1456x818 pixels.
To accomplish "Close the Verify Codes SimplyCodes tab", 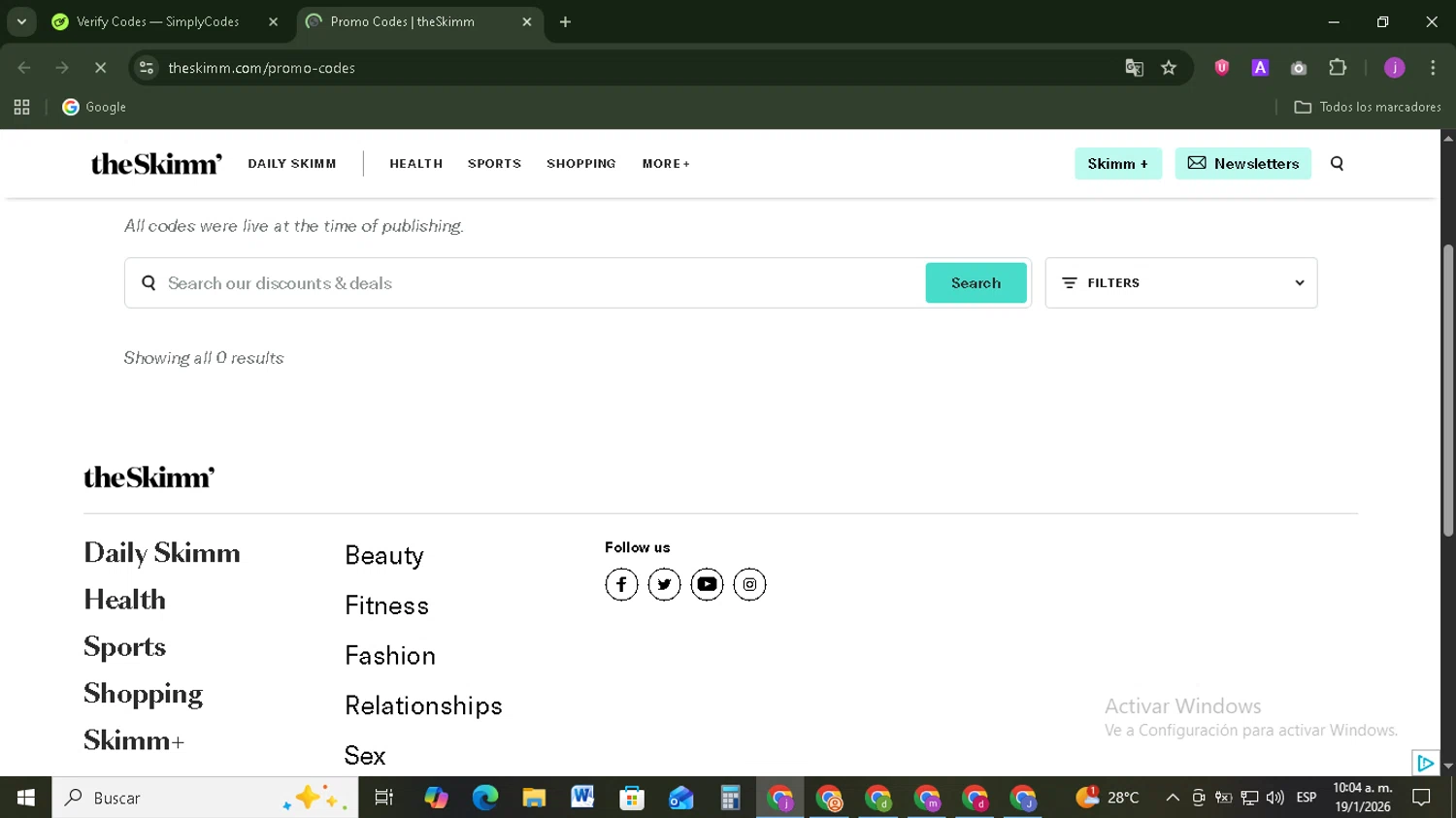I will (273, 21).
